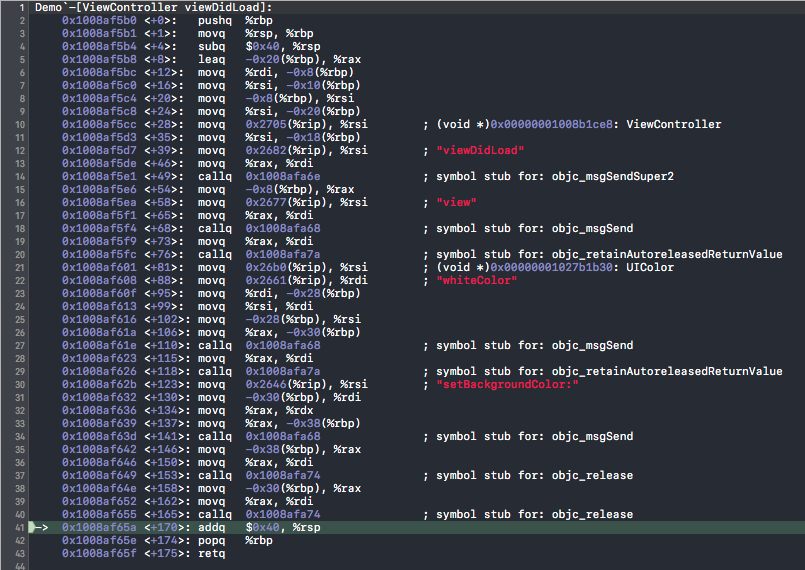805x570 pixels.
Task: Click the objc_release comment on line 37
Action: click(534, 476)
